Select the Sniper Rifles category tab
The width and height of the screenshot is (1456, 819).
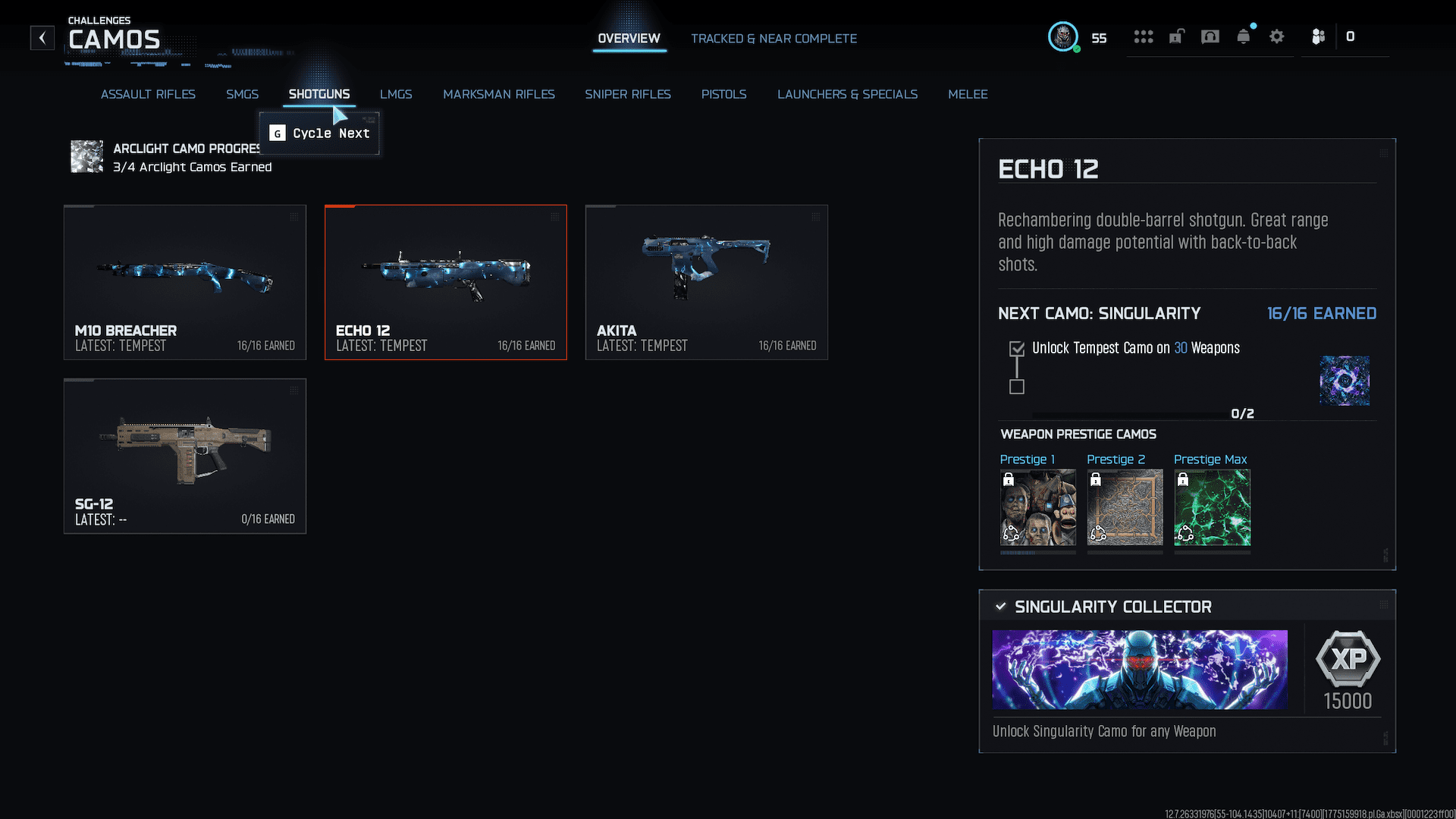coord(627,94)
